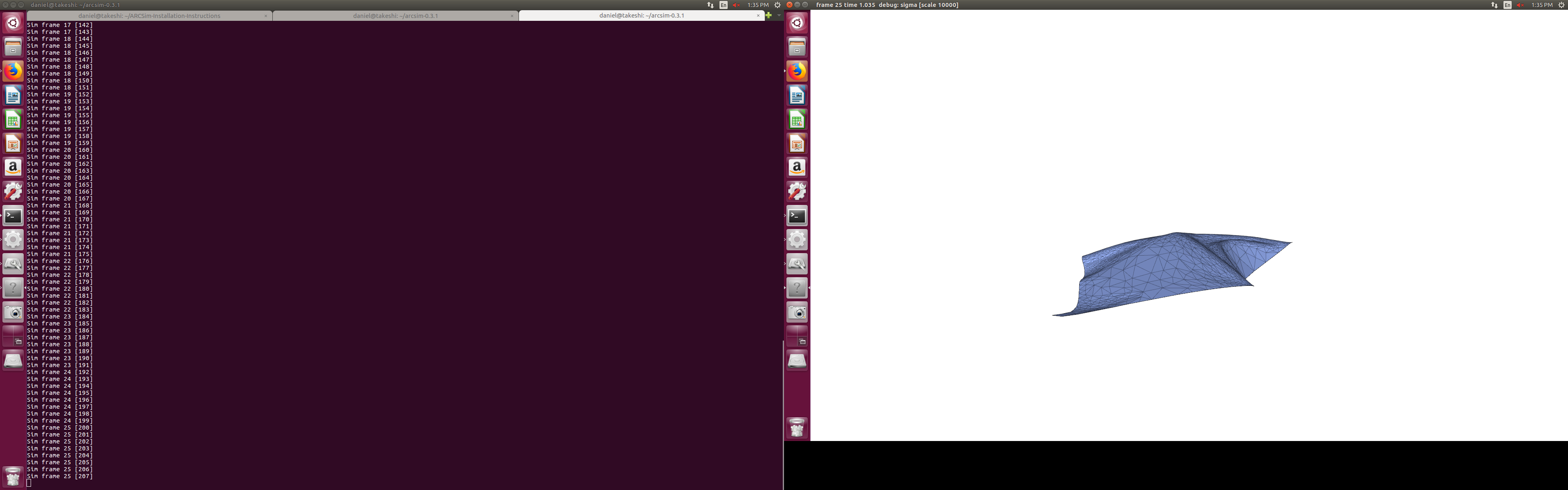Open the En keyboard layout menu above the terminal

click(723, 5)
